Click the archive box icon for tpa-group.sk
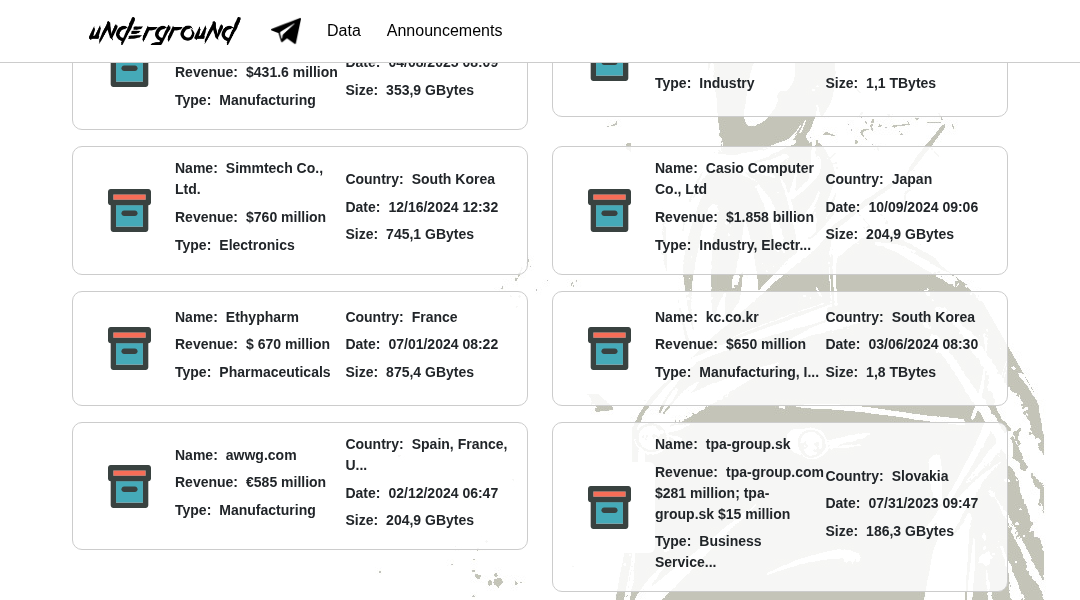The height and width of the screenshot is (600, 1080). coord(609,507)
